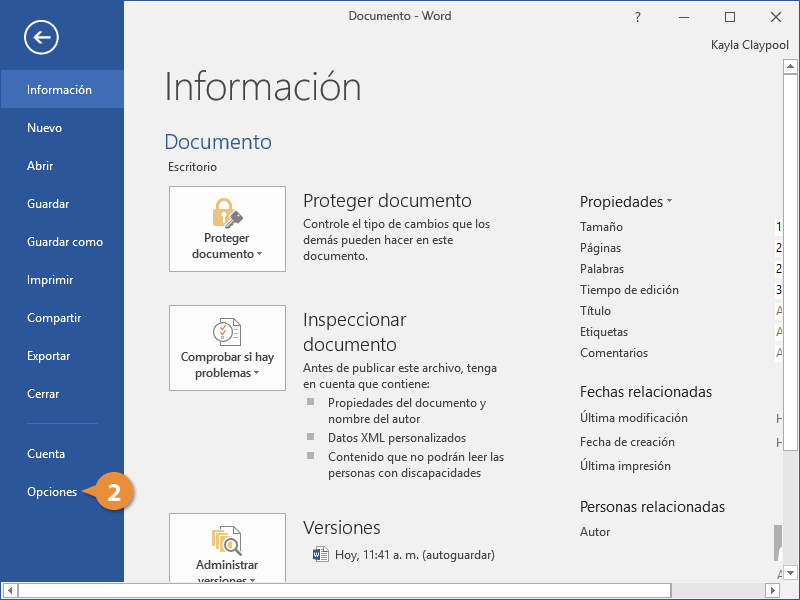Viewport: 800px width, 600px height.
Task: Open the autosaved Word version file icon
Action: (x=320, y=554)
